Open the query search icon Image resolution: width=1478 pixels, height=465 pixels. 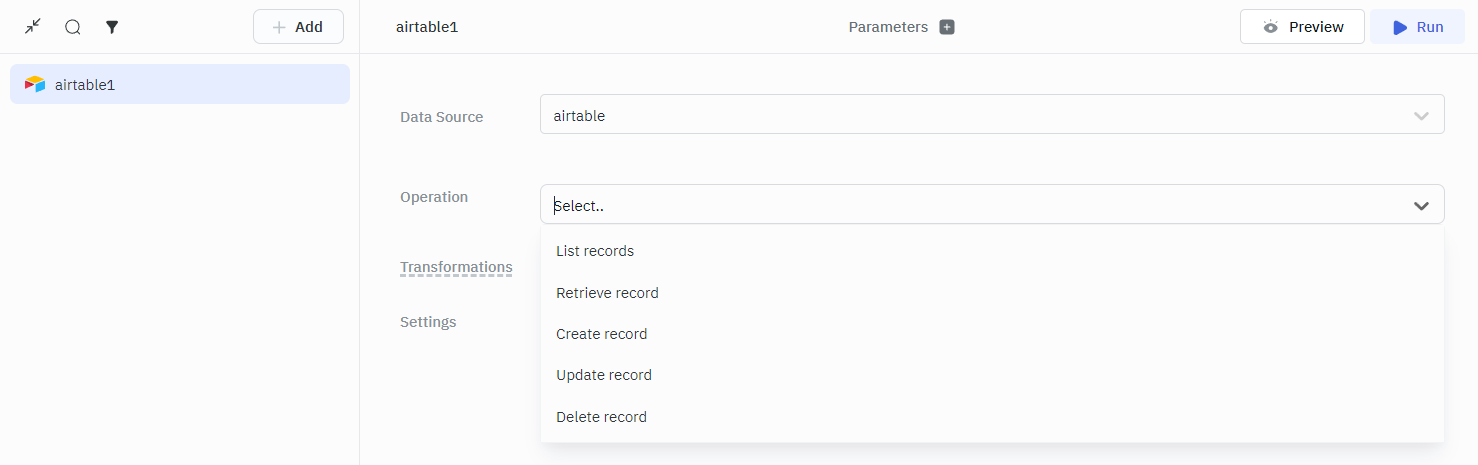coord(73,27)
